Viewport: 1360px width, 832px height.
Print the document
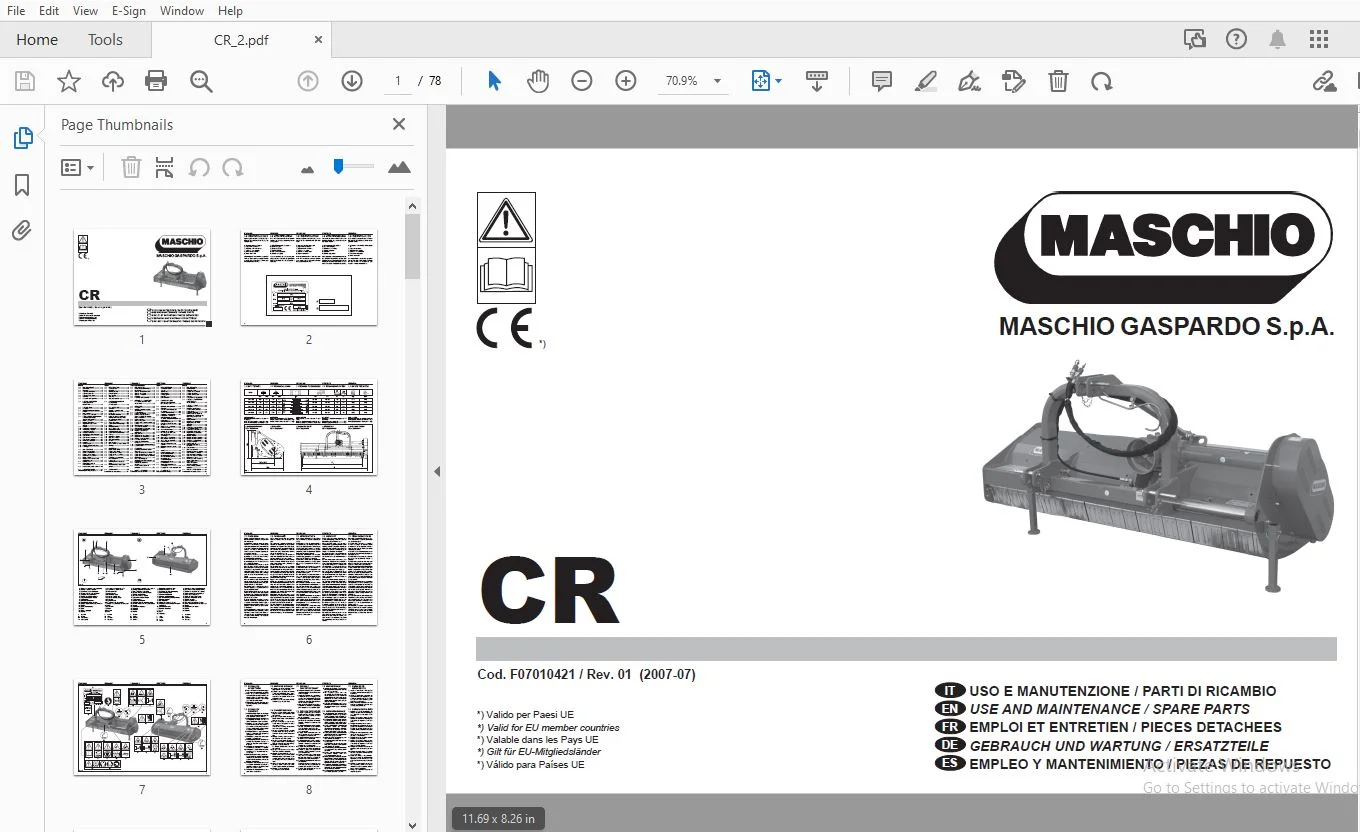(156, 81)
